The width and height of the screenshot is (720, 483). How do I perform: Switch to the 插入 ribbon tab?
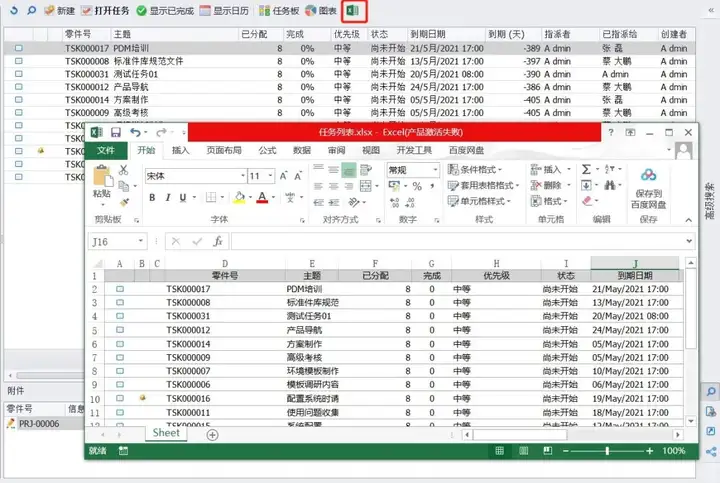[x=180, y=150]
